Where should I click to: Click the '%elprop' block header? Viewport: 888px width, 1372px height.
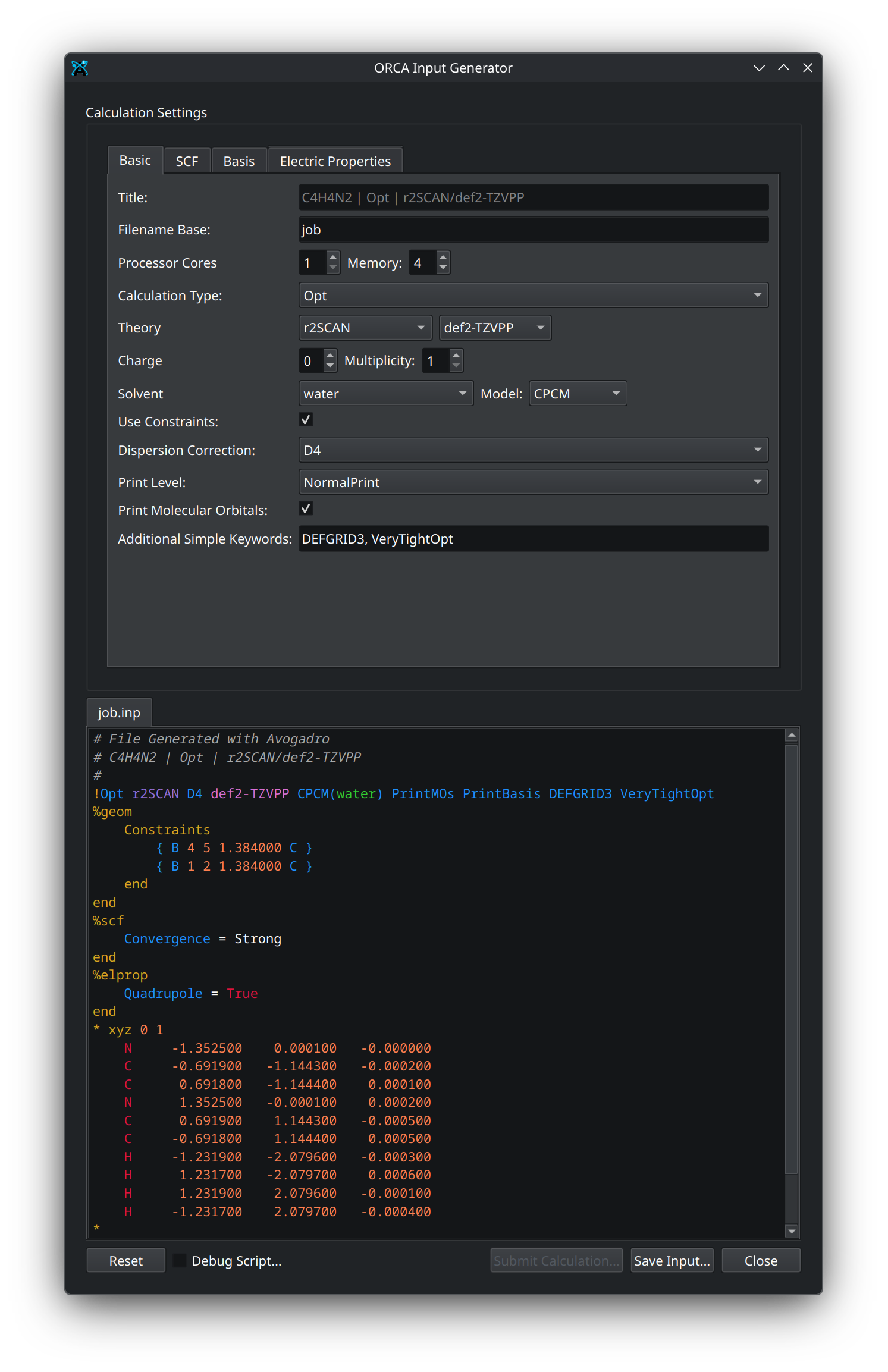[x=120, y=975]
